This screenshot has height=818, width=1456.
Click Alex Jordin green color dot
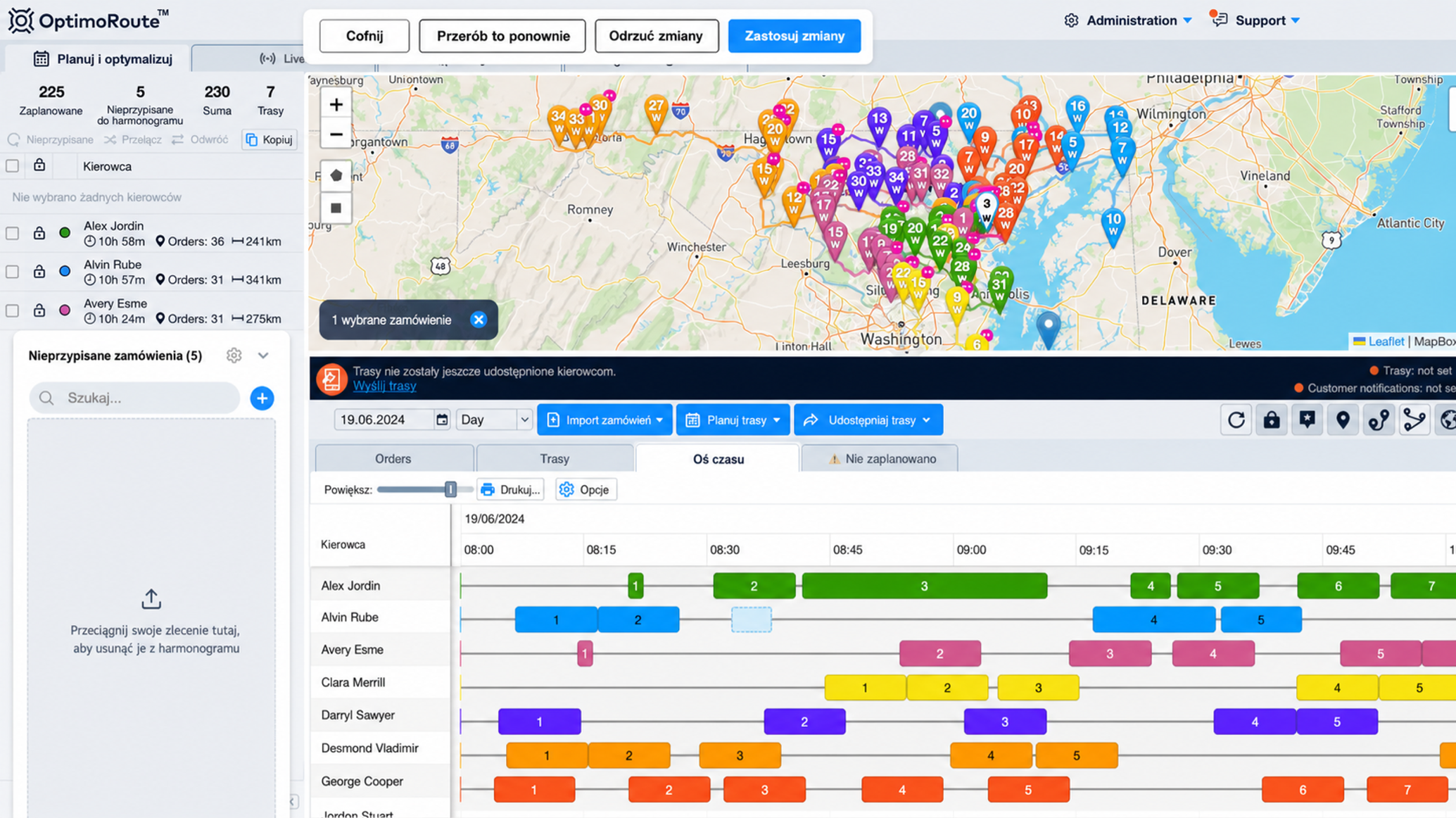click(65, 233)
